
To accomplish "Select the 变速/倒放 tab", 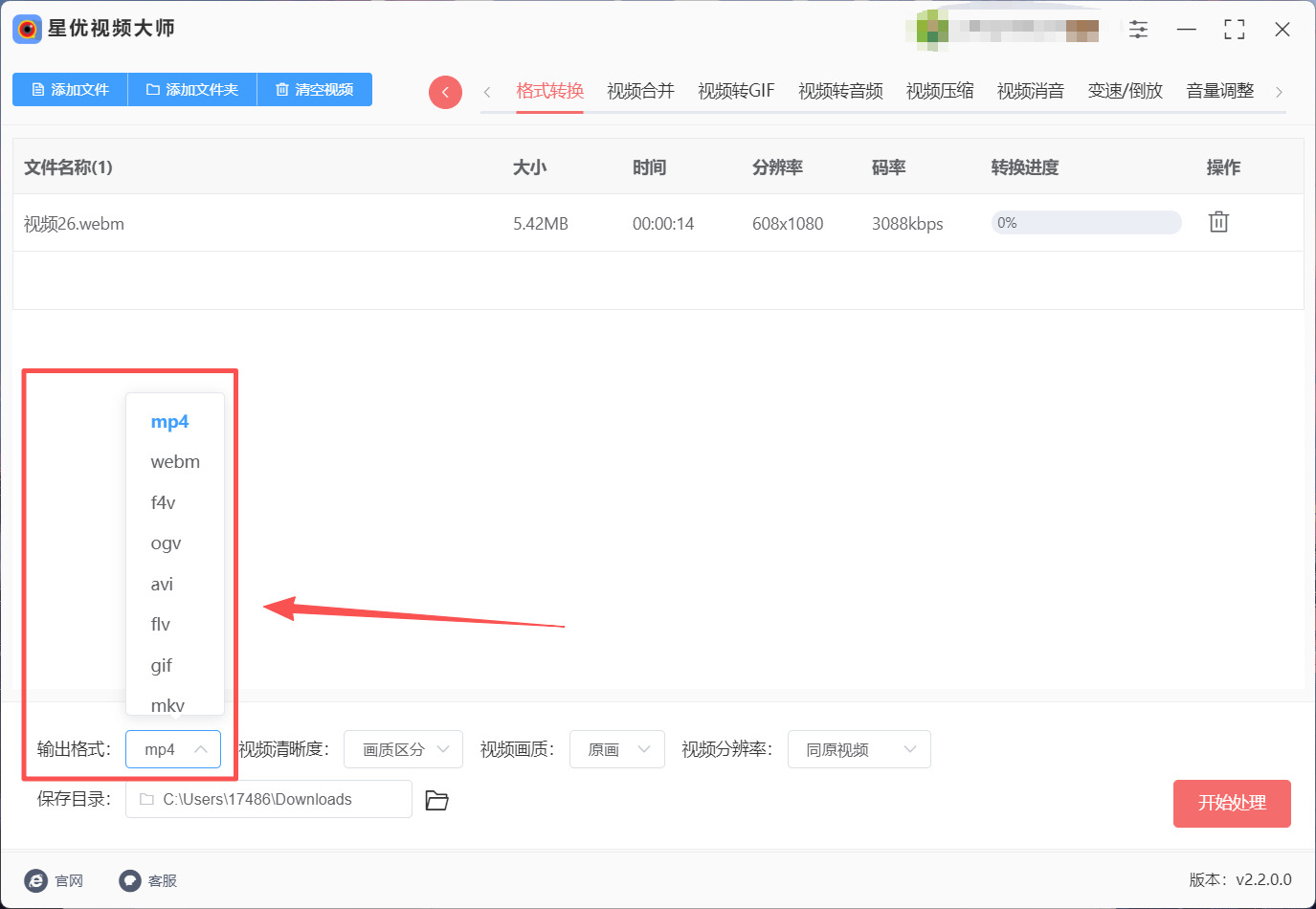I will click(1126, 91).
